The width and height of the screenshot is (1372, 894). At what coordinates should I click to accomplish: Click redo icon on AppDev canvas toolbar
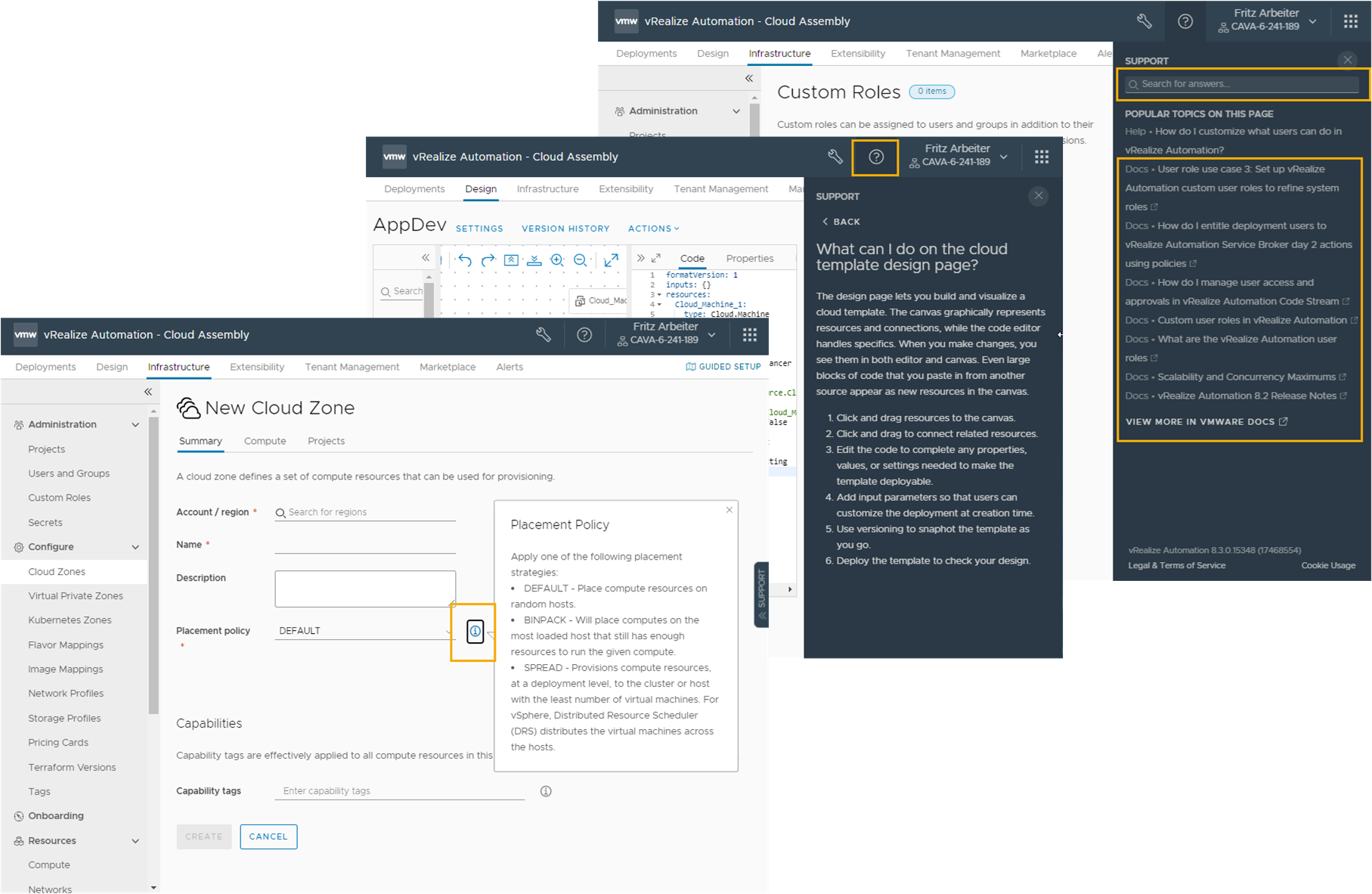tap(488, 260)
